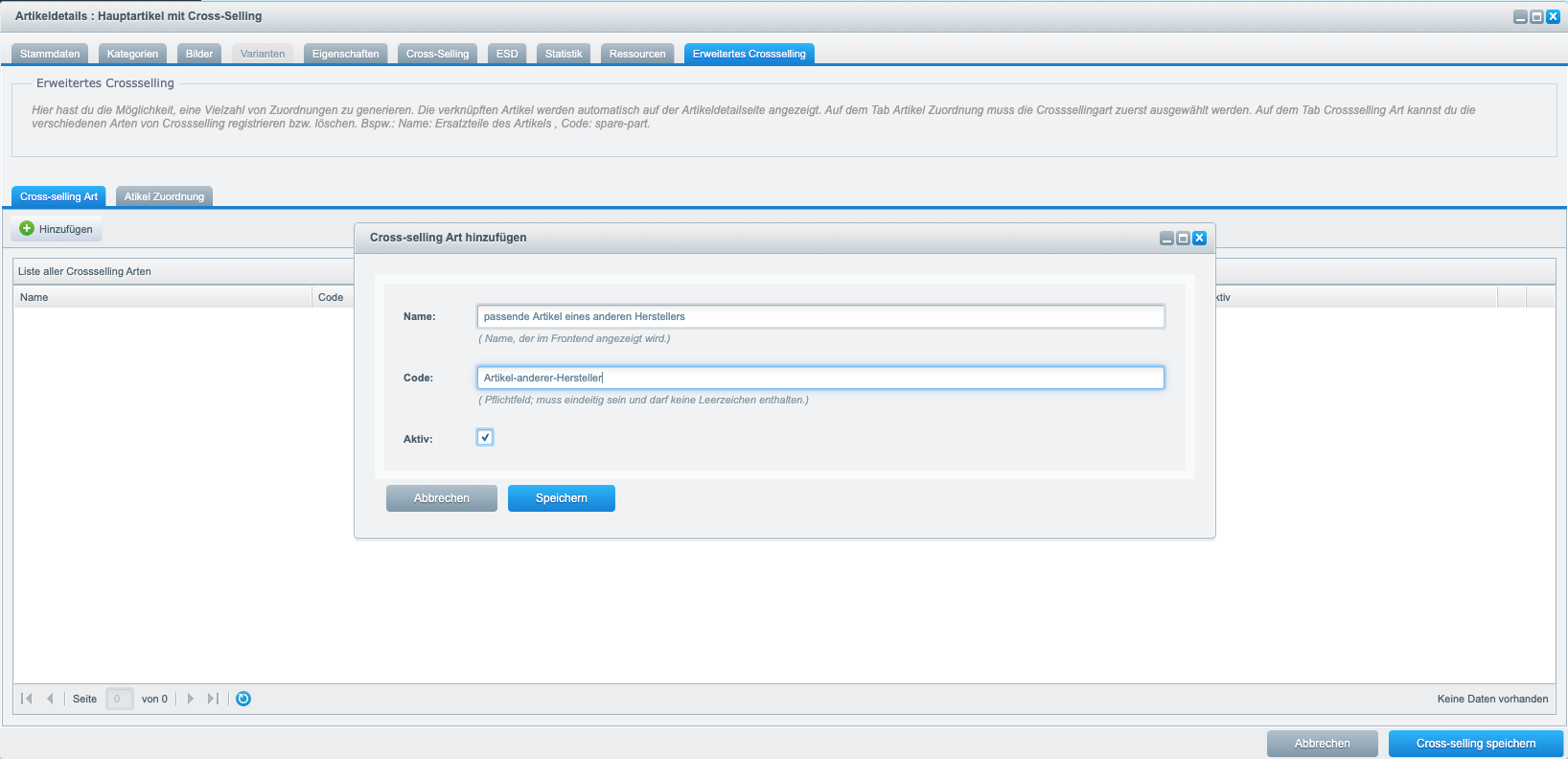The width and height of the screenshot is (1568, 759).
Task: Select the Varianten tab
Action: click(x=263, y=54)
